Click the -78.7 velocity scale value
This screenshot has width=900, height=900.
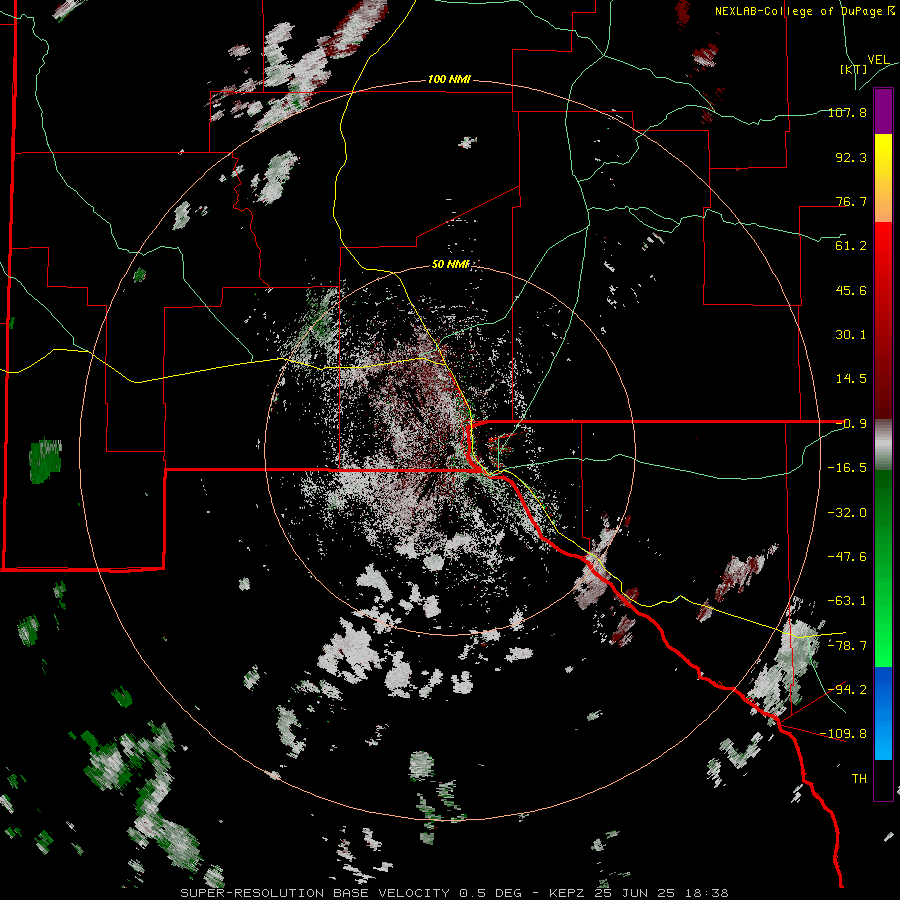pos(847,646)
